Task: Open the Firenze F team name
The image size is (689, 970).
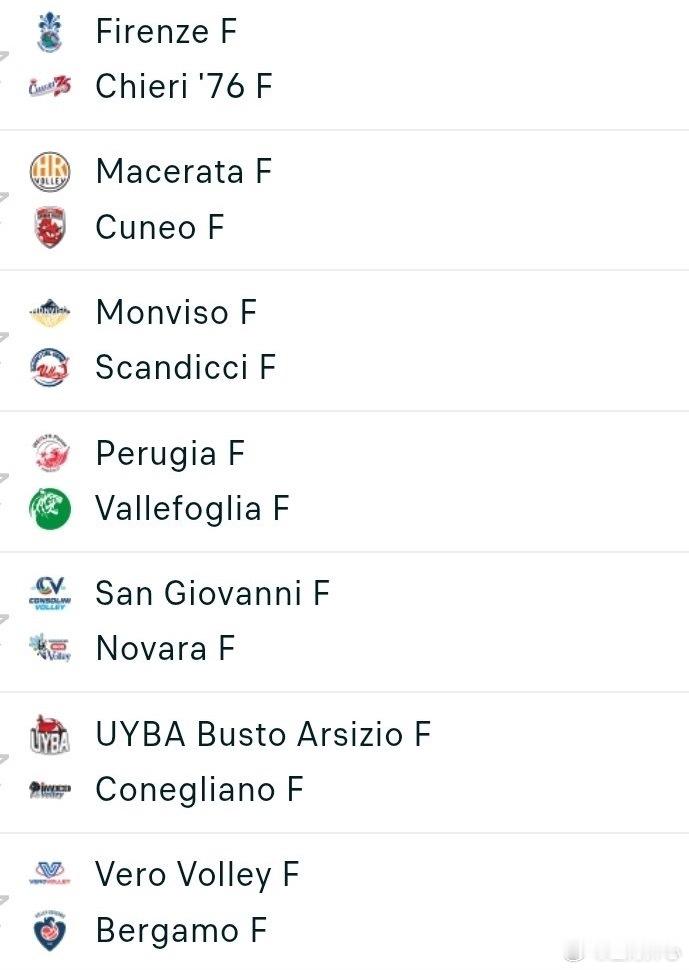Action: [x=166, y=31]
